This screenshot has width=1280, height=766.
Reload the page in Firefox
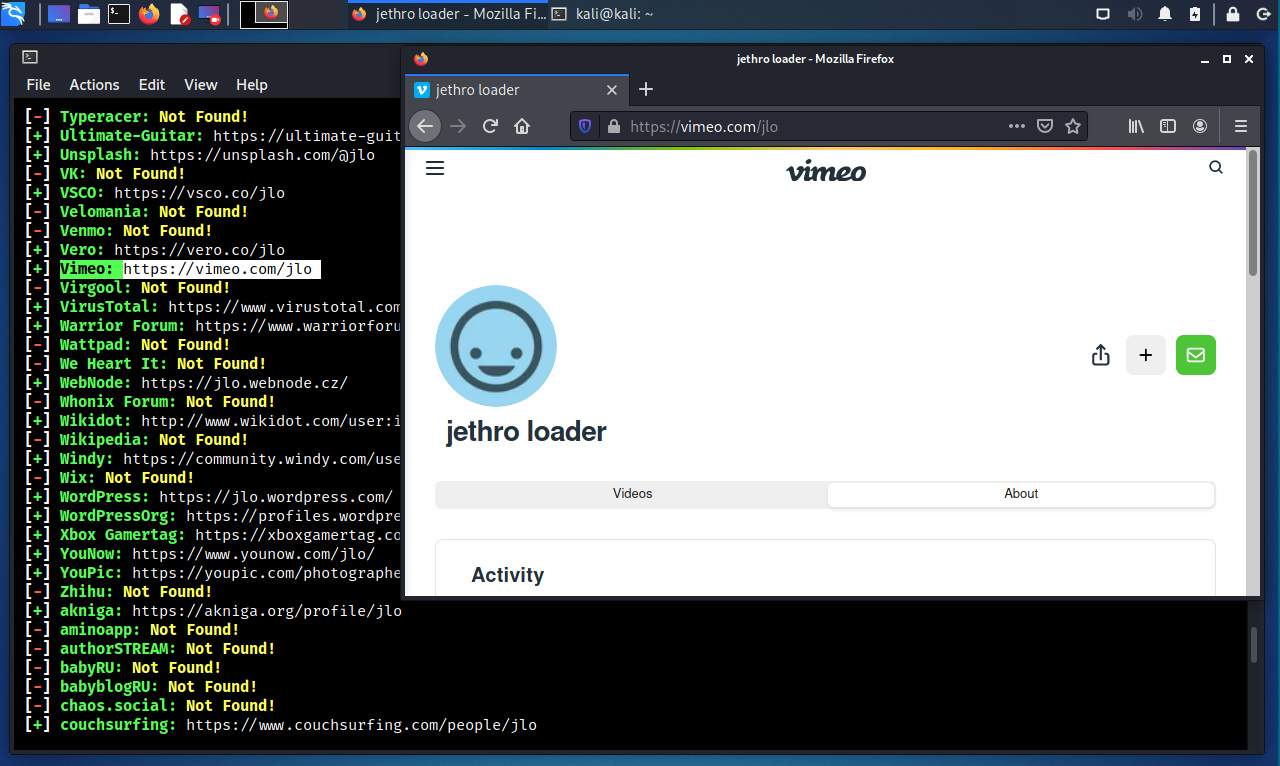(x=490, y=126)
